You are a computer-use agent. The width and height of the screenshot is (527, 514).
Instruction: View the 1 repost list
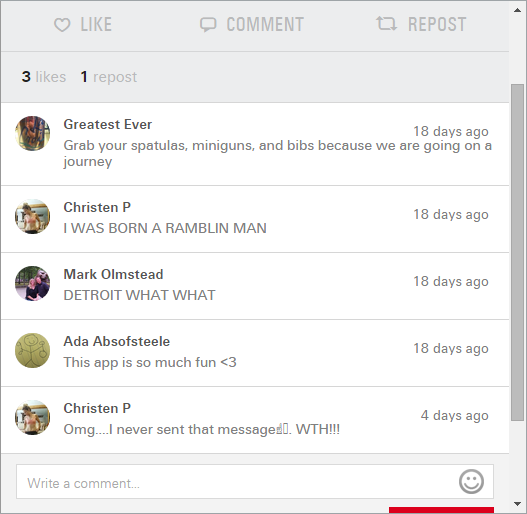point(109,77)
